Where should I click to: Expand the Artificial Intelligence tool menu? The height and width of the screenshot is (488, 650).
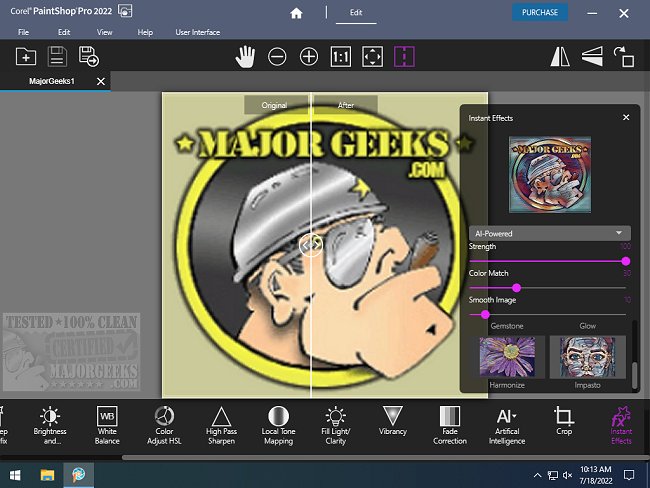(507, 425)
